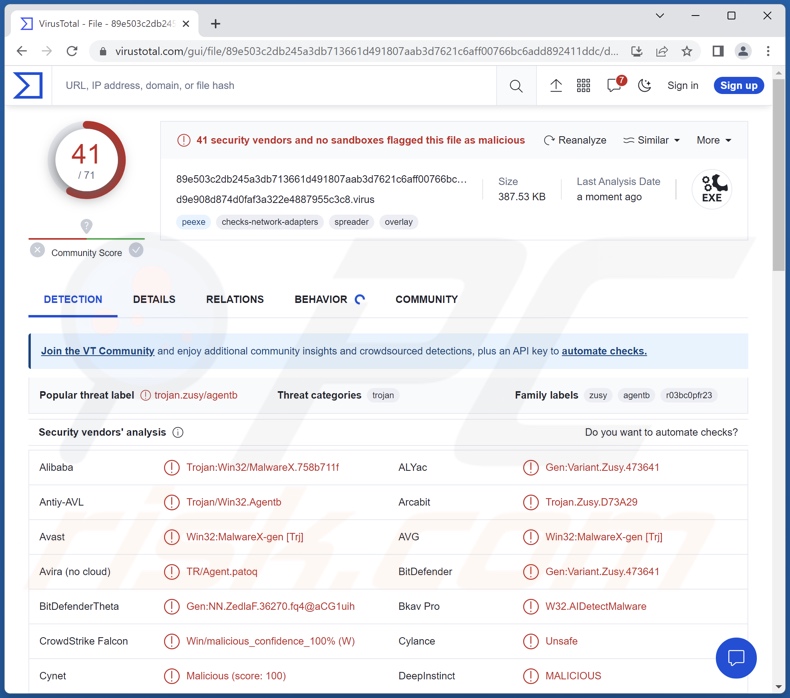Click alert icon next to trojan.zusy/agentb
790x698 pixels.
[x=146, y=395]
